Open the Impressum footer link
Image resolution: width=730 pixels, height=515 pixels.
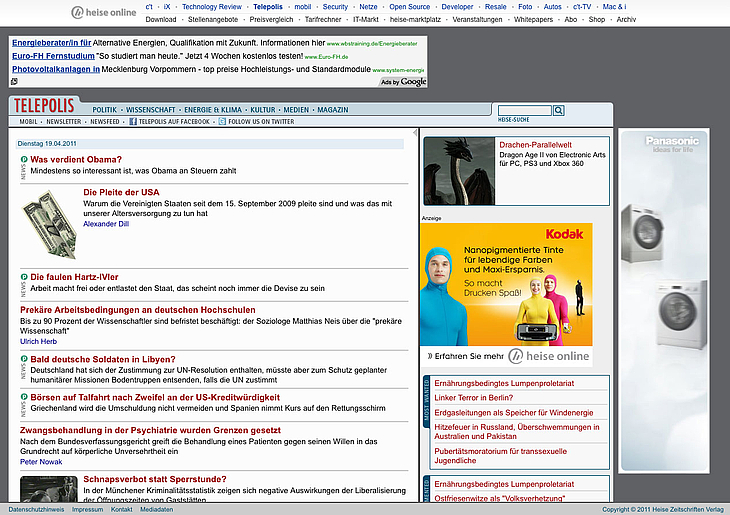pyautogui.click(x=88, y=509)
